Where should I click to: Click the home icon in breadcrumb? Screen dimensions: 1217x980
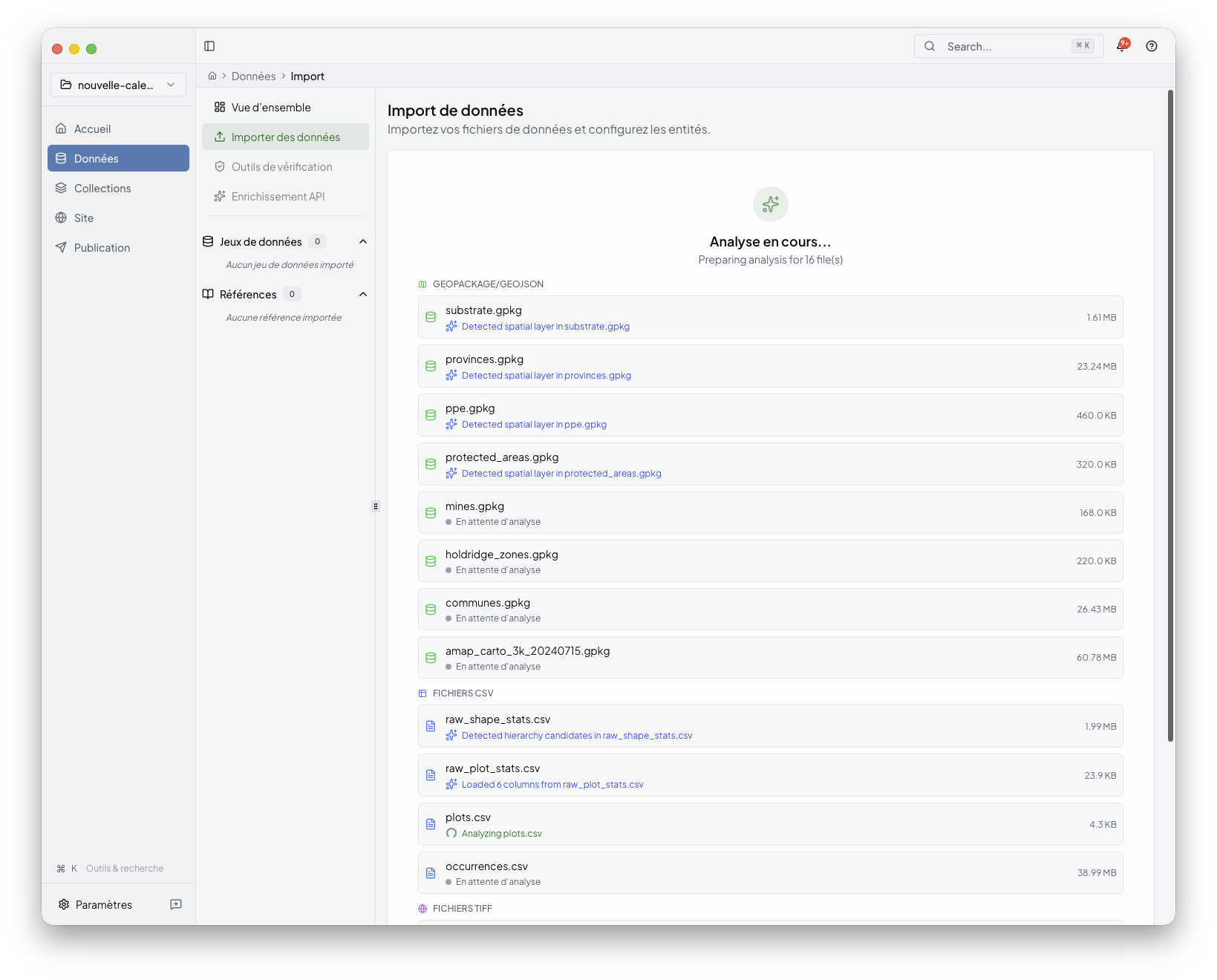point(212,76)
